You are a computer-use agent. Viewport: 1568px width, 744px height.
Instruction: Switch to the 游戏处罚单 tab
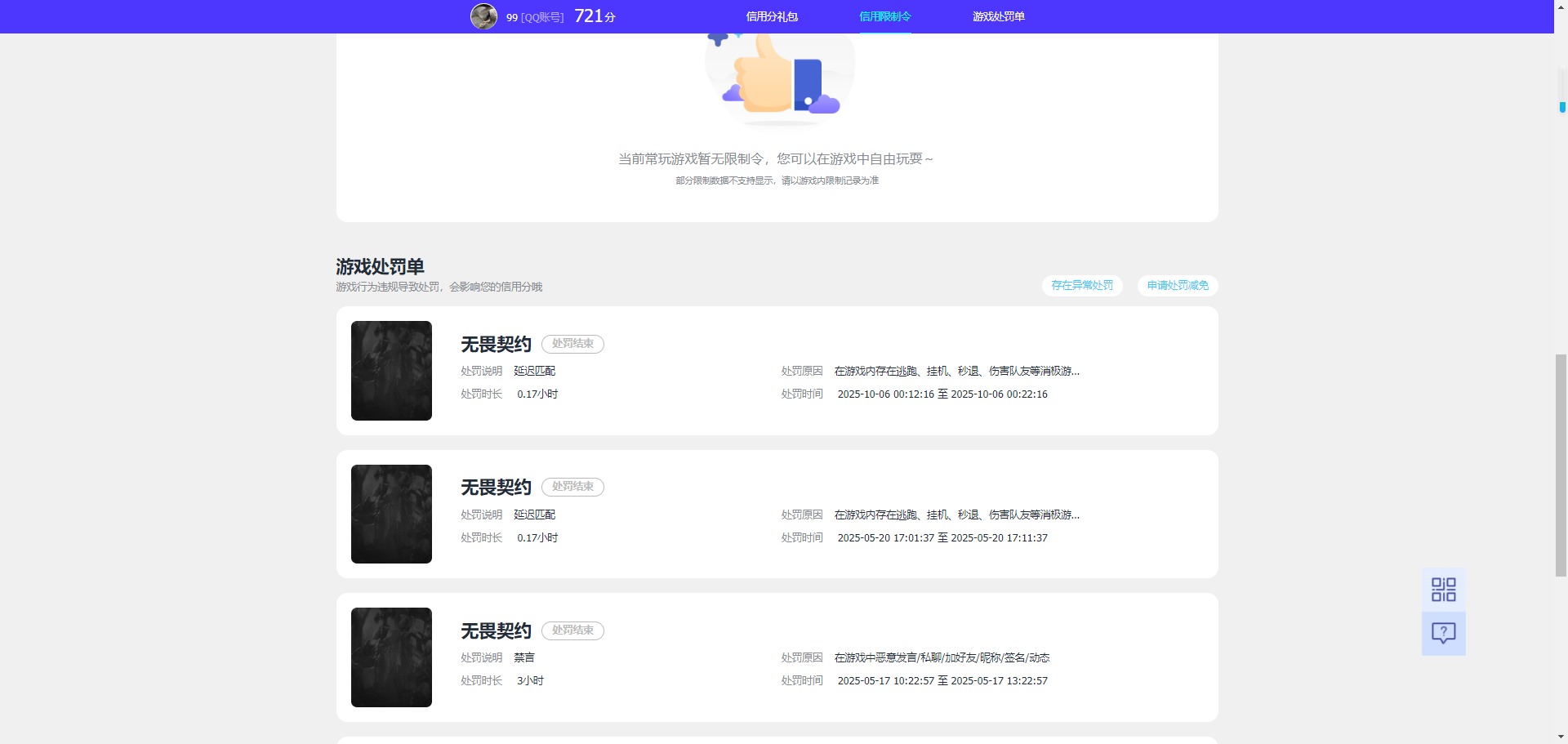(x=998, y=16)
